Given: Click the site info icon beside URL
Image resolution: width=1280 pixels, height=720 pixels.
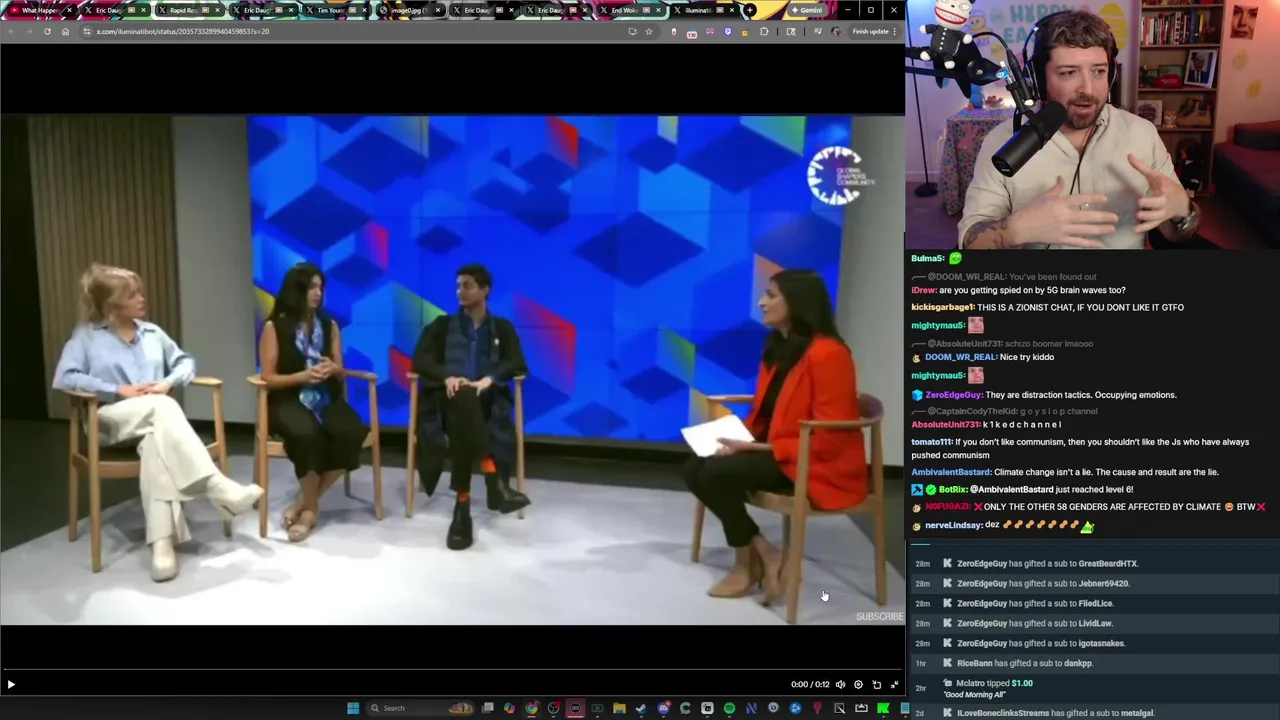Looking at the screenshot, I should [x=87, y=31].
